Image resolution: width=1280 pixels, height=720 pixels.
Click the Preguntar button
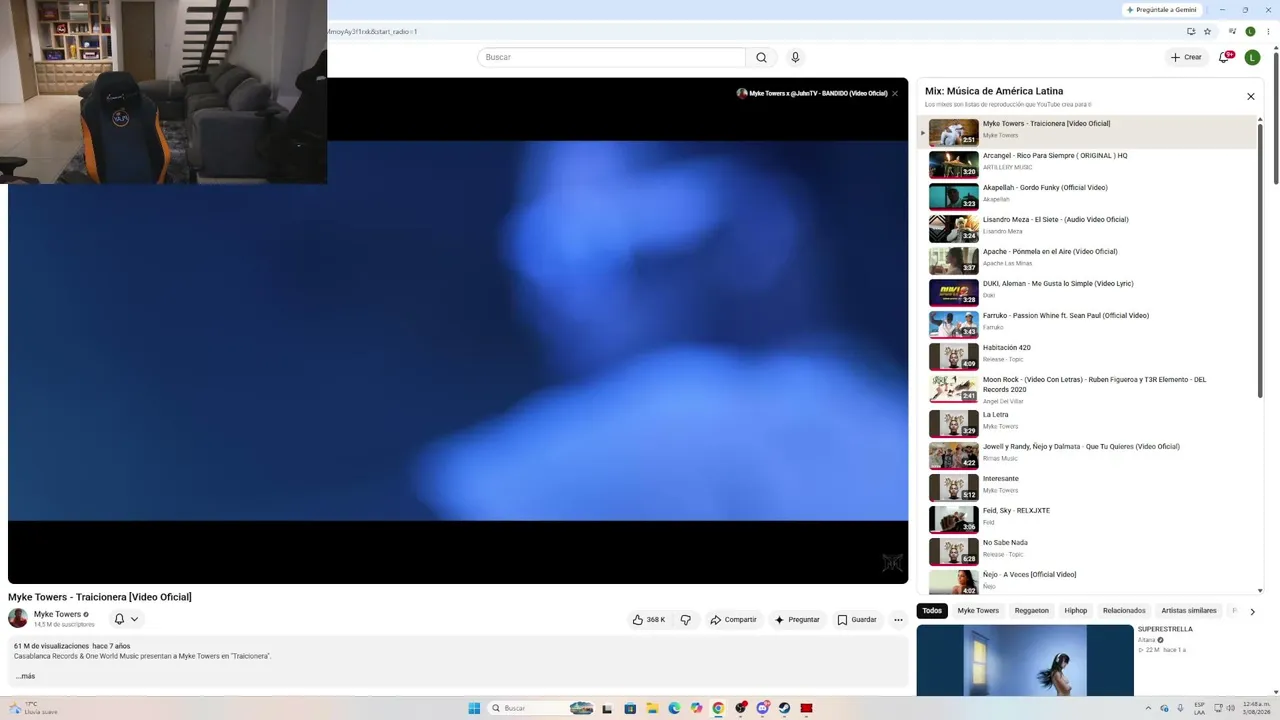tap(797, 620)
